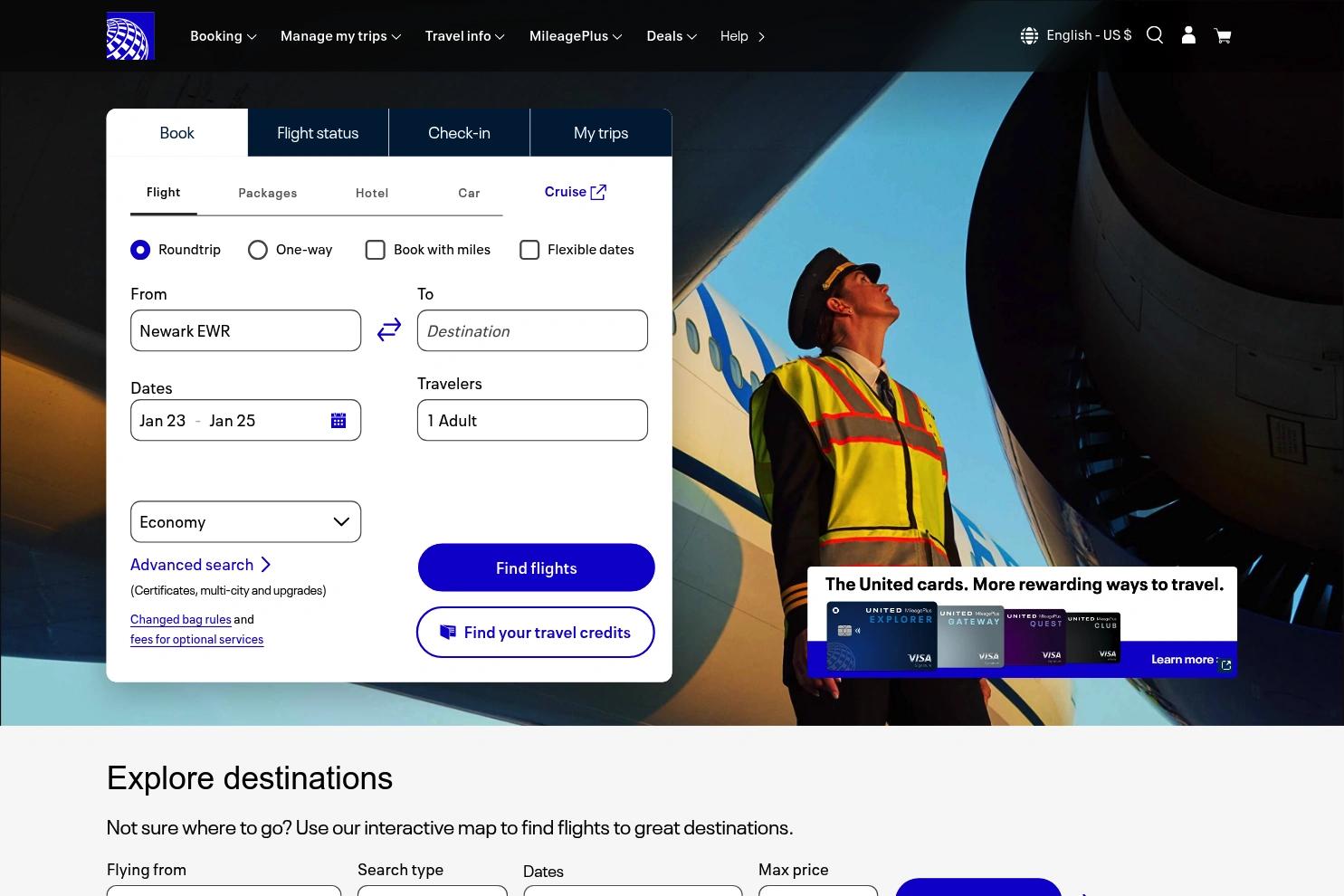Screen dimensions: 1344x896
Task: Open the Changed bag rules link
Action: click(181, 620)
